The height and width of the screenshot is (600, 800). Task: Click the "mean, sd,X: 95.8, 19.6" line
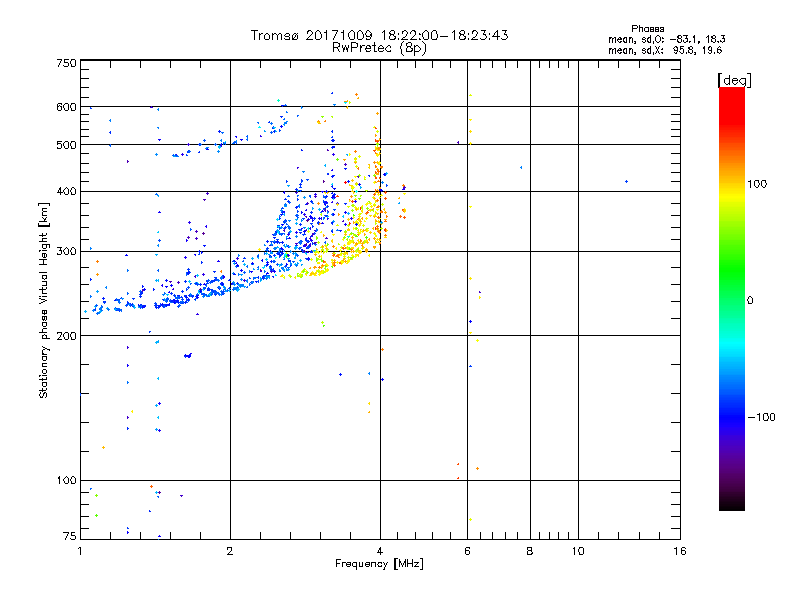[665, 50]
